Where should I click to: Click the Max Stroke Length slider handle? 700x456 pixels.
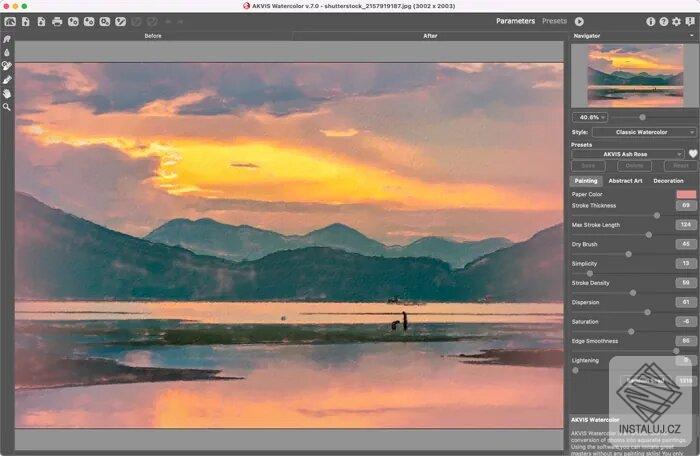tap(649, 235)
